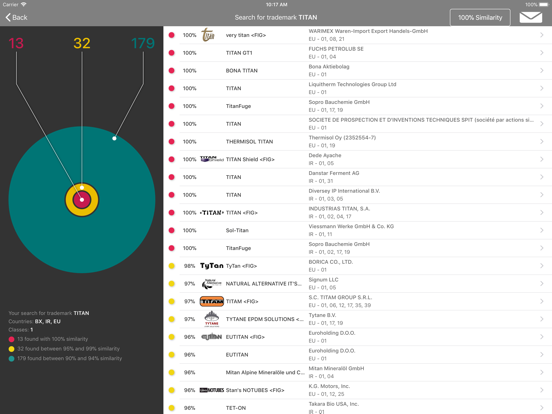Click the TYTANE EPDM logo image
Screen dimensions: 552x414
click(212, 319)
